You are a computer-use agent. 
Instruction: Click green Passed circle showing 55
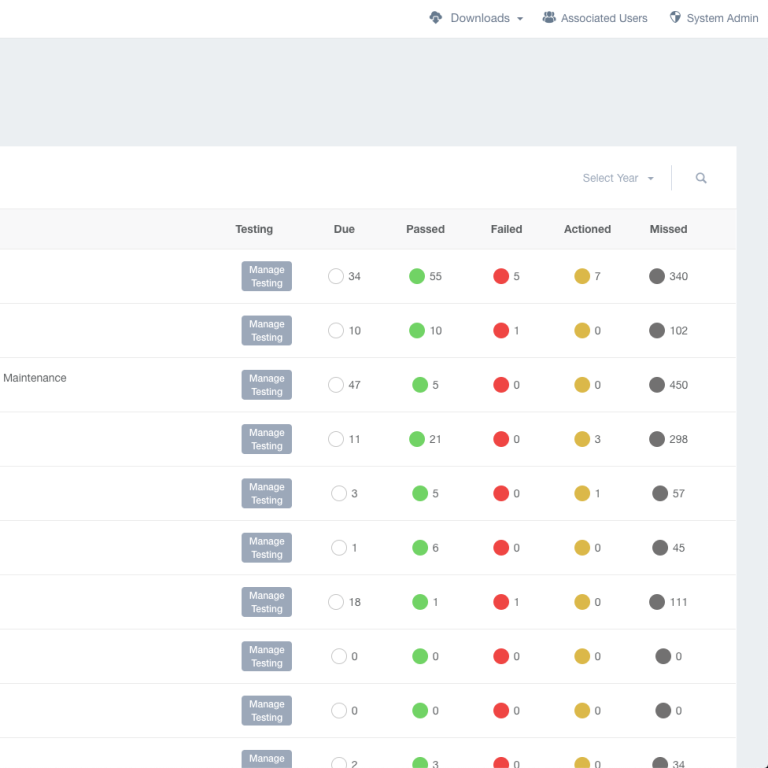(417, 276)
